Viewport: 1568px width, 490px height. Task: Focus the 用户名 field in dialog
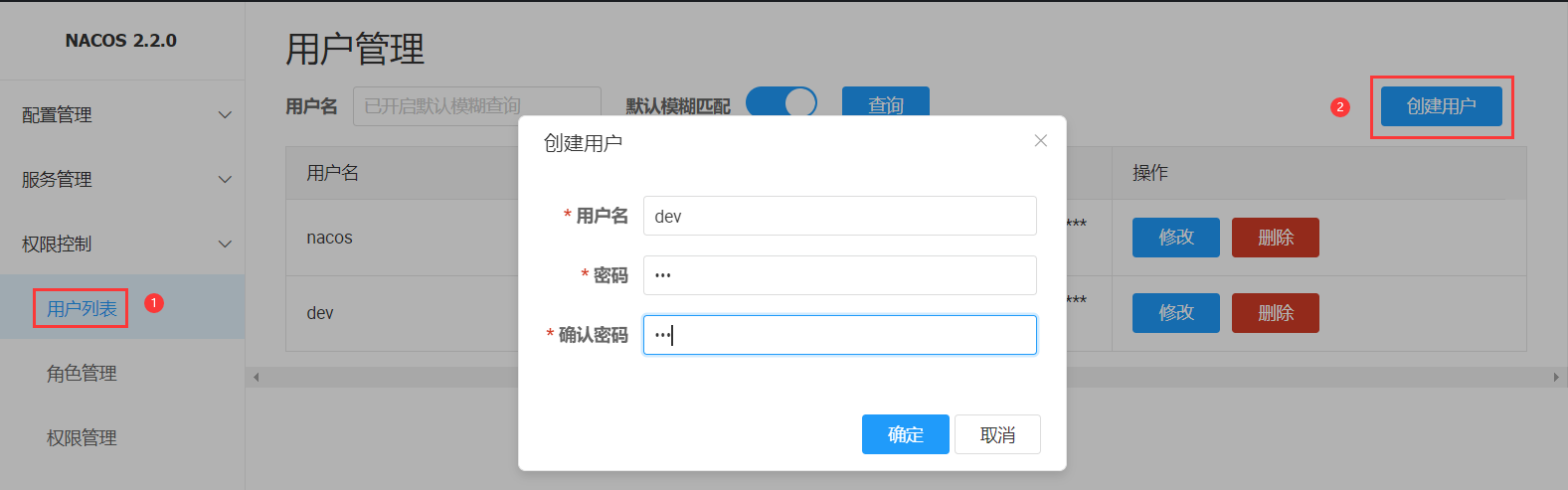[x=839, y=216]
